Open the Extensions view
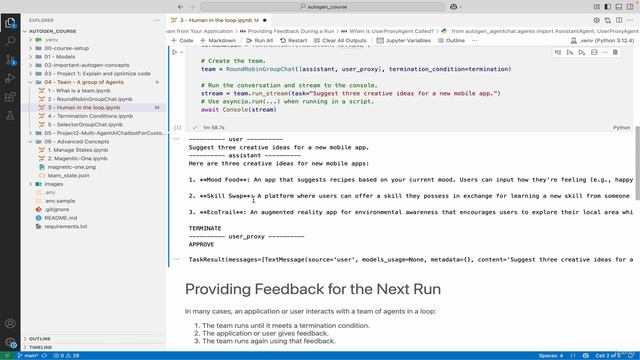Screen dimensions: 640x360 click(x=10, y=97)
